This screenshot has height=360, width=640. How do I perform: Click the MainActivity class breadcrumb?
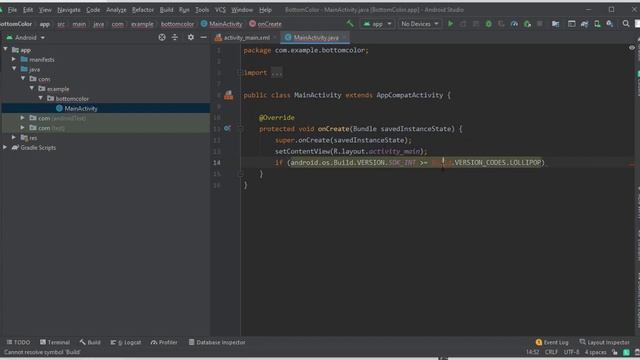222,24
